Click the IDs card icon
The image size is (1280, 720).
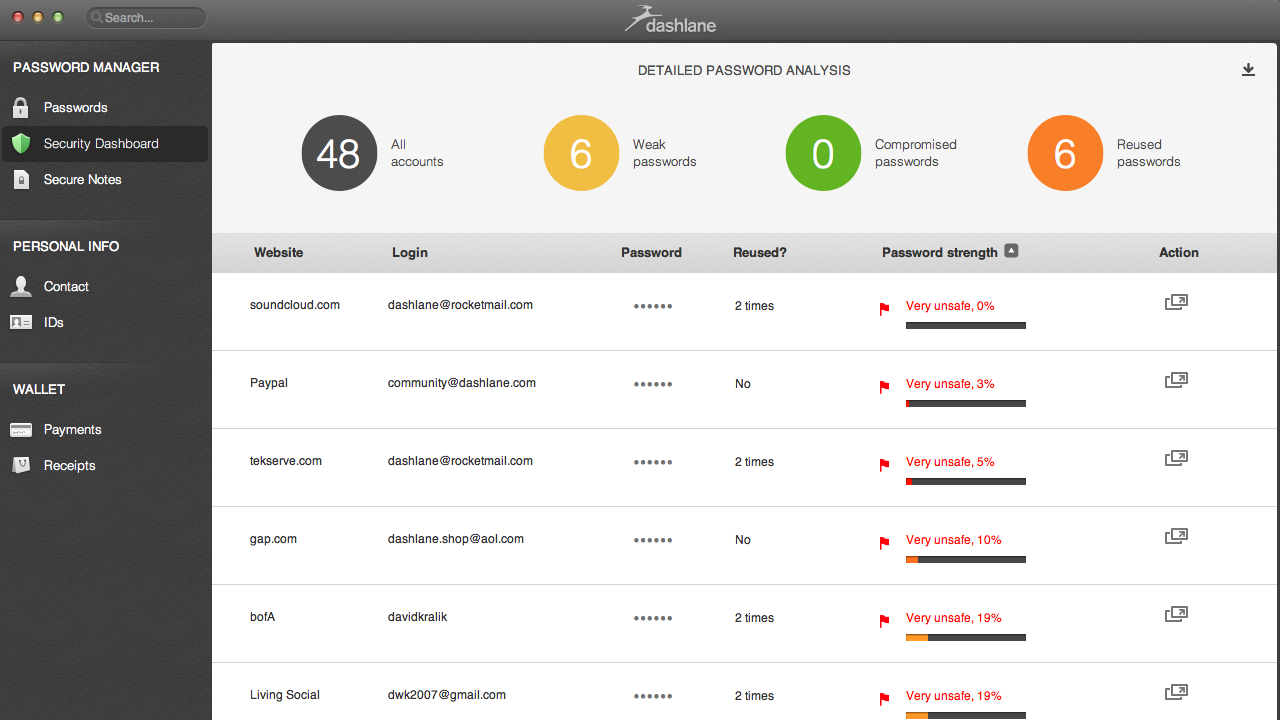pyautogui.click(x=21, y=323)
